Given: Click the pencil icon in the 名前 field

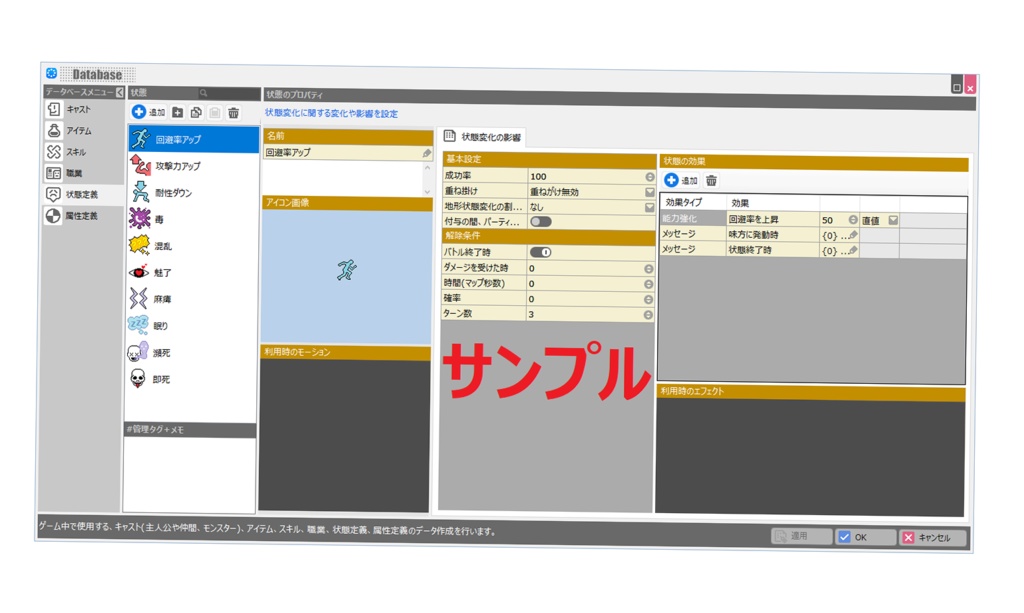Looking at the screenshot, I should point(426,153).
